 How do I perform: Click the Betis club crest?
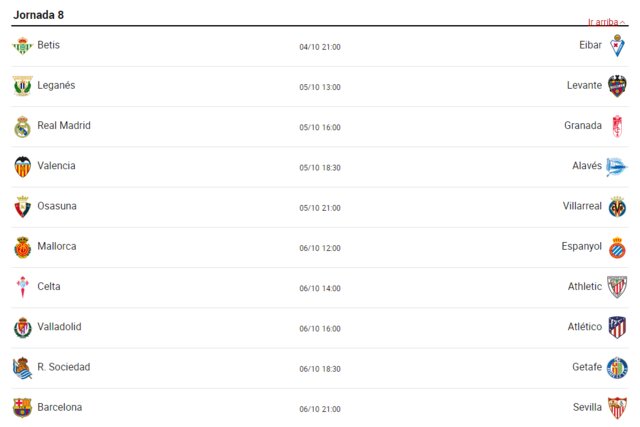click(22, 46)
